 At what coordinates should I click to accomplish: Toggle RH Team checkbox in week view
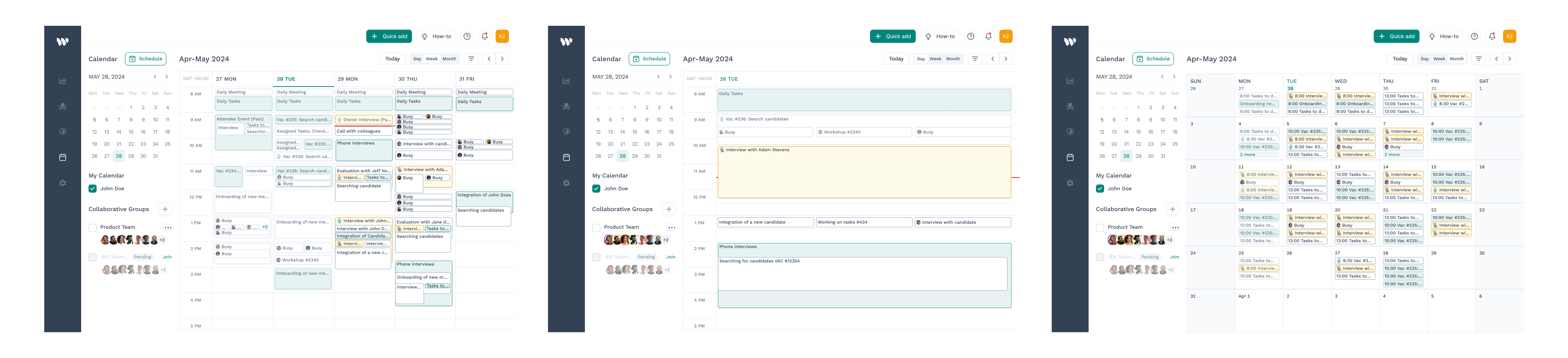pos(93,257)
